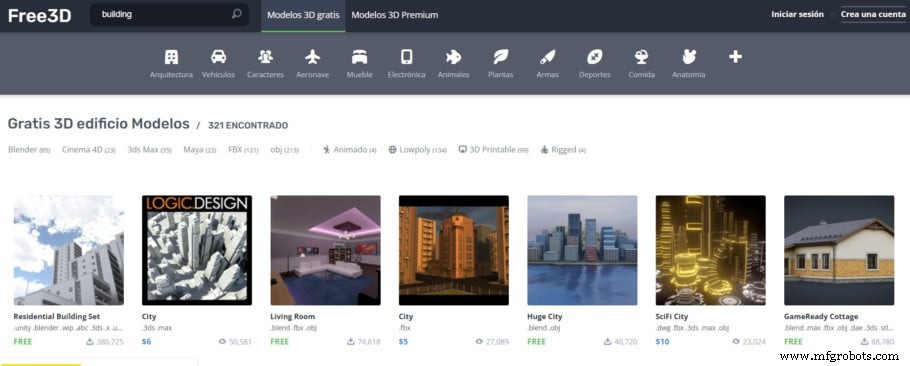
Task: Enable the Rigged filter
Action: click(563, 150)
